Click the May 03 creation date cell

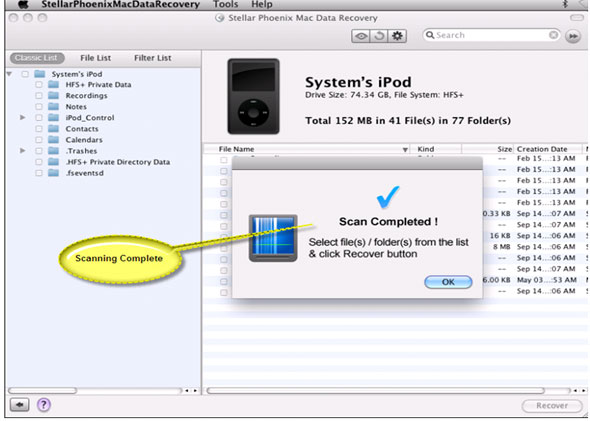tap(546, 280)
